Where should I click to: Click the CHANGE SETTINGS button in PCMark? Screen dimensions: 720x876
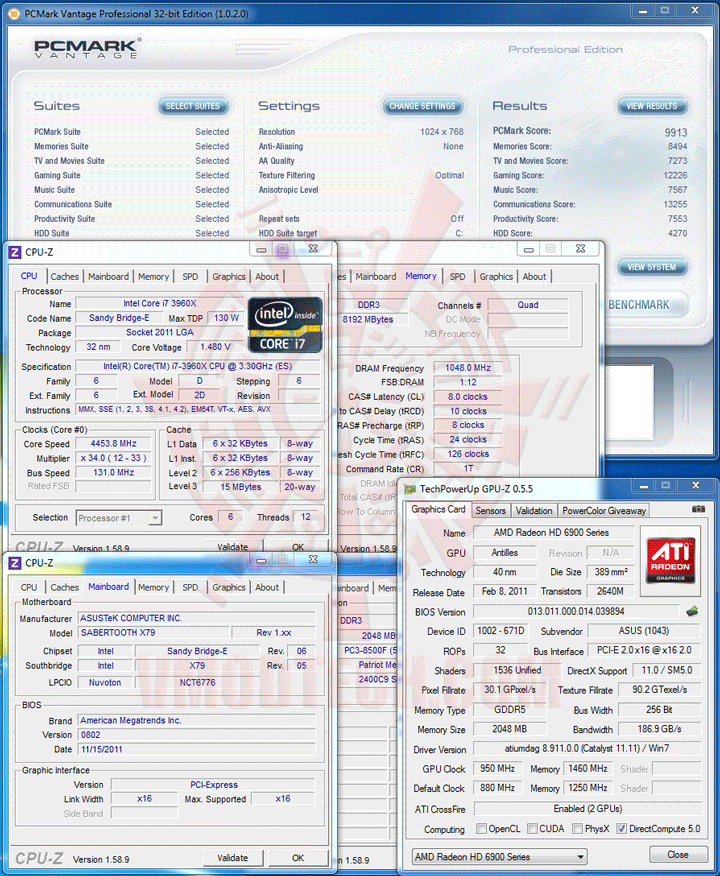(422, 106)
